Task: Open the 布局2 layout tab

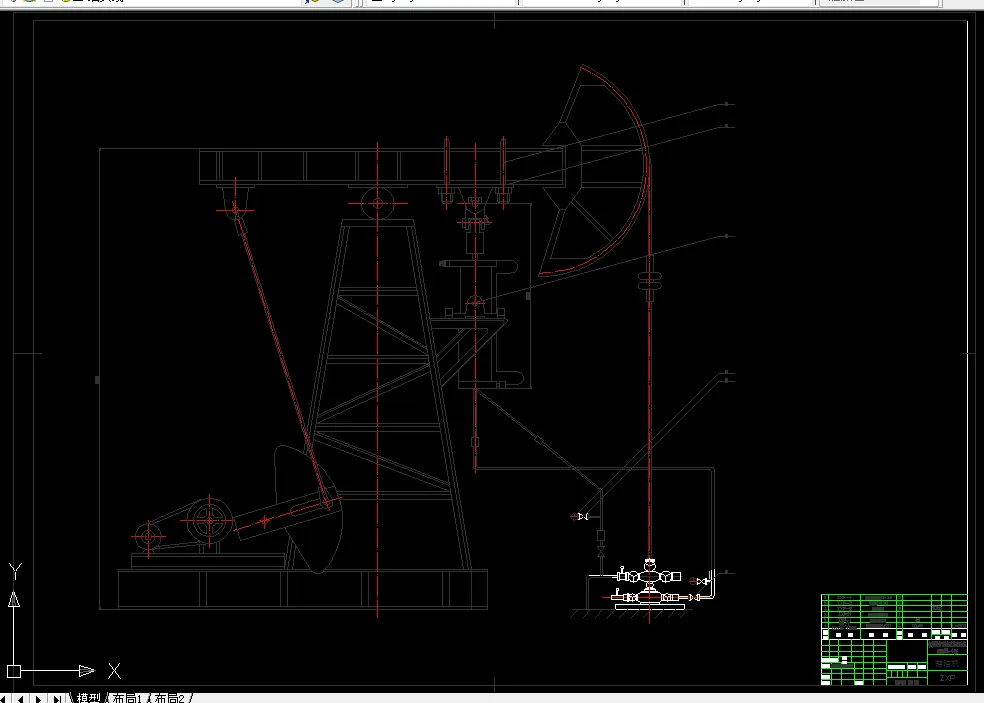Action: click(169, 698)
